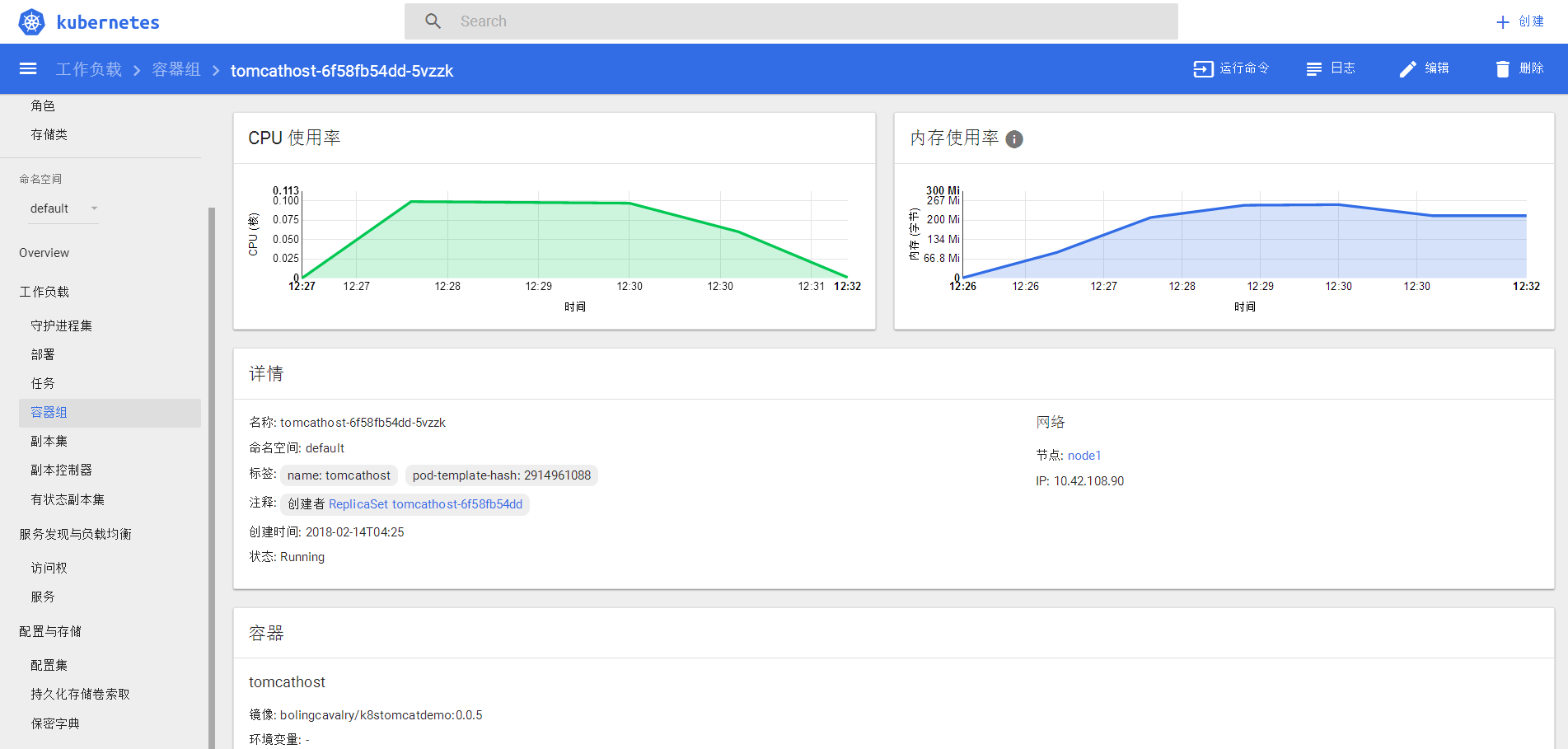Click the image name bolingcavalry/k8stomcatdemo:0.0.5
The width and height of the screenshot is (1568, 749).
(x=381, y=715)
